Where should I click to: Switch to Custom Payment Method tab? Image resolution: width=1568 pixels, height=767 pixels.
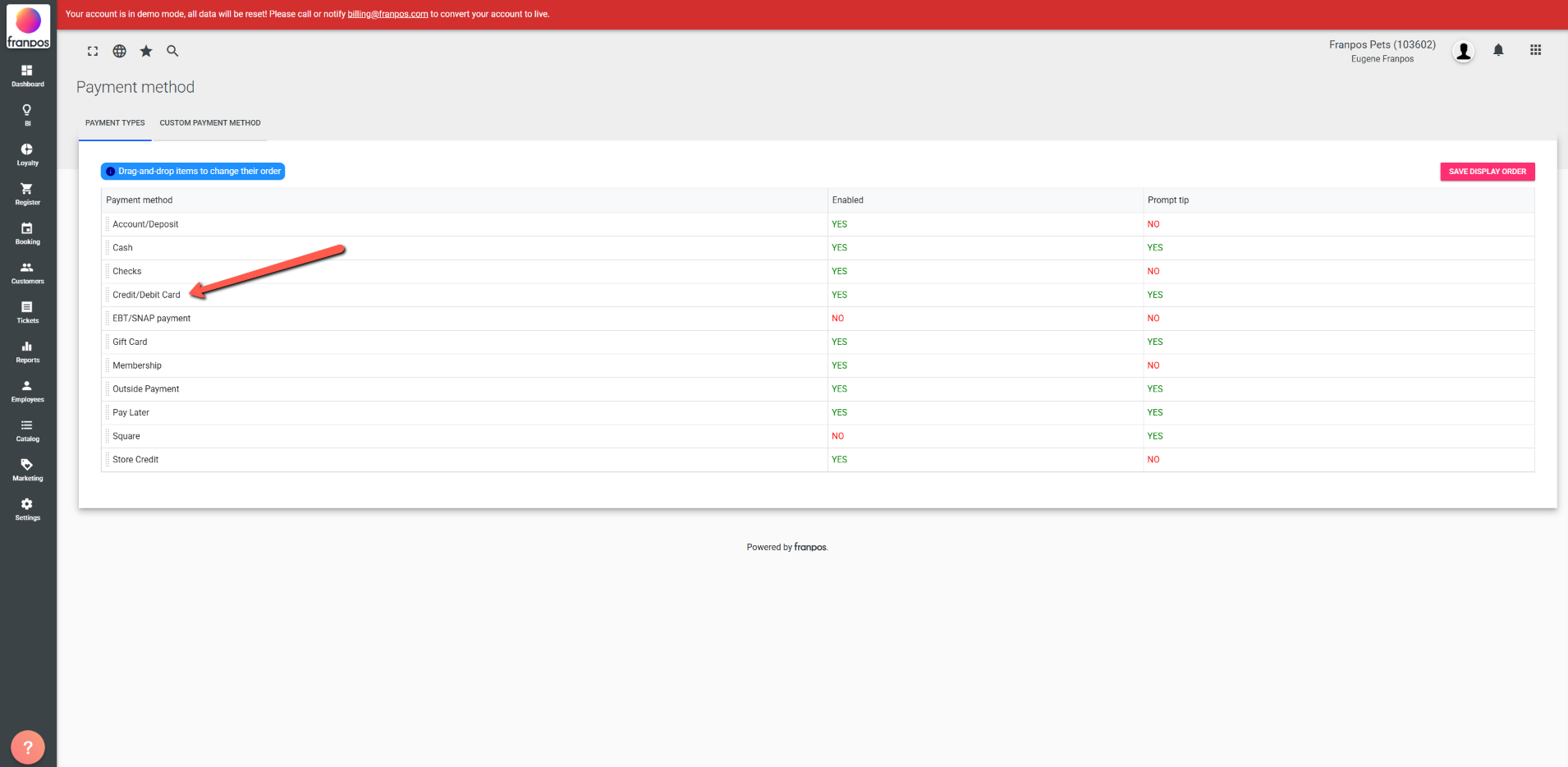pyautogui.click(x=210, y=123)
